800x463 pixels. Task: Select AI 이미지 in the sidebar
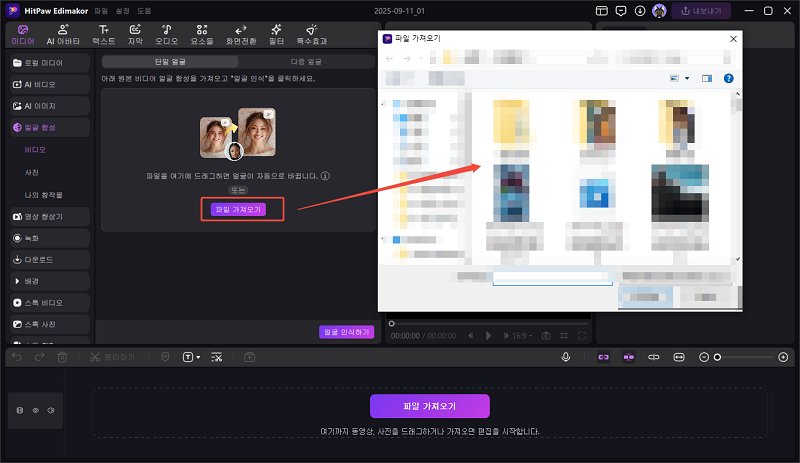49,106
